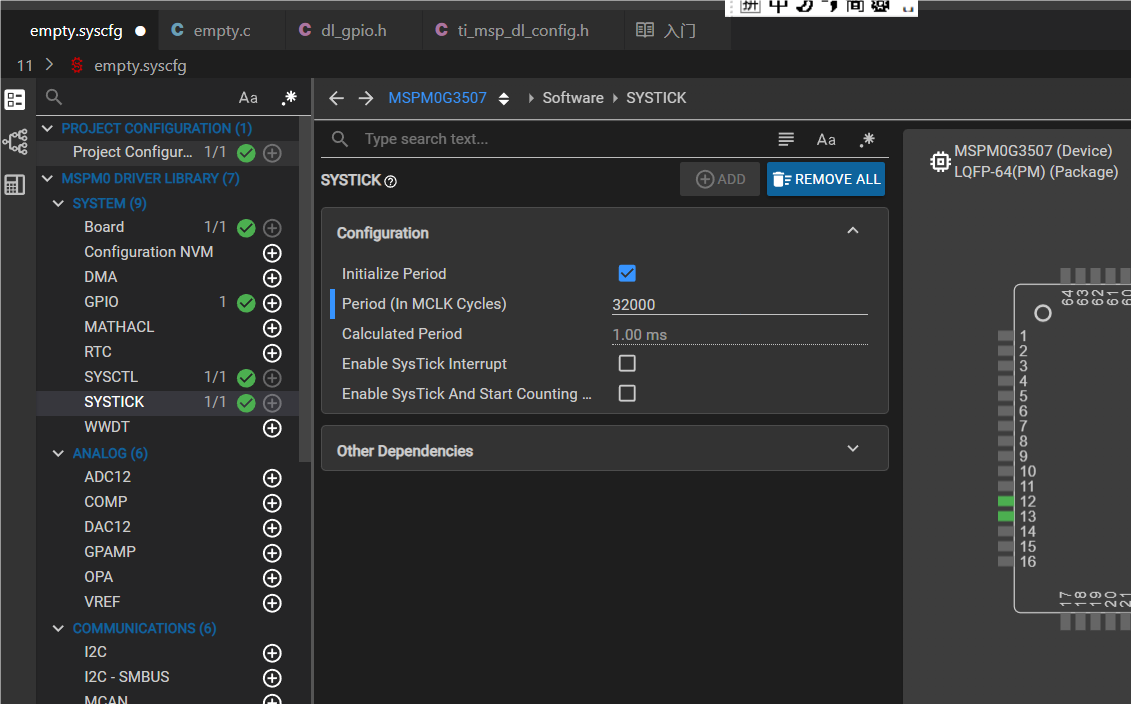Collapse the ANALOG category
This screenshot has height=704, width=1131.
click(x=58, y=453)
